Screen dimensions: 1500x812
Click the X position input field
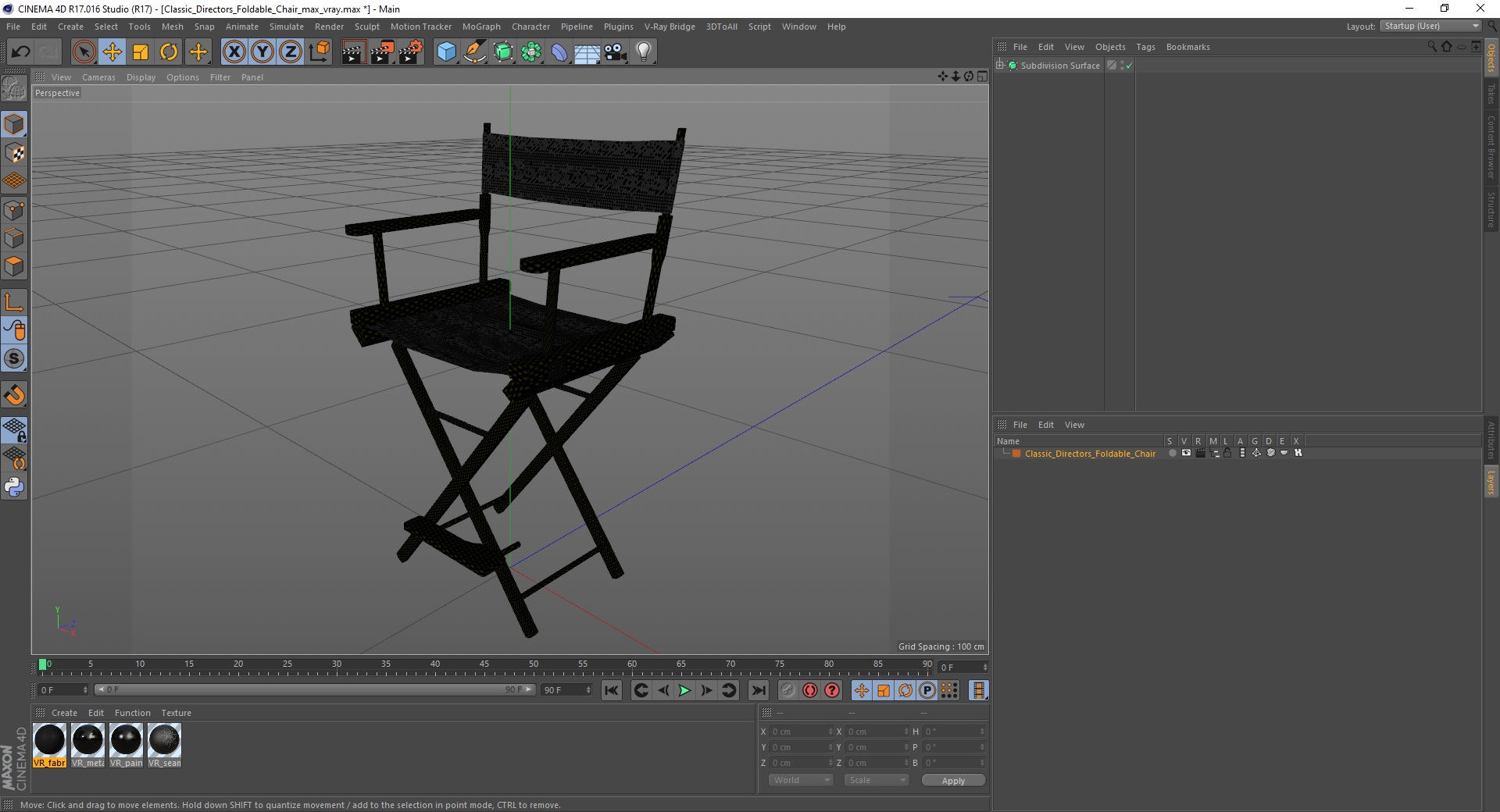801,732
